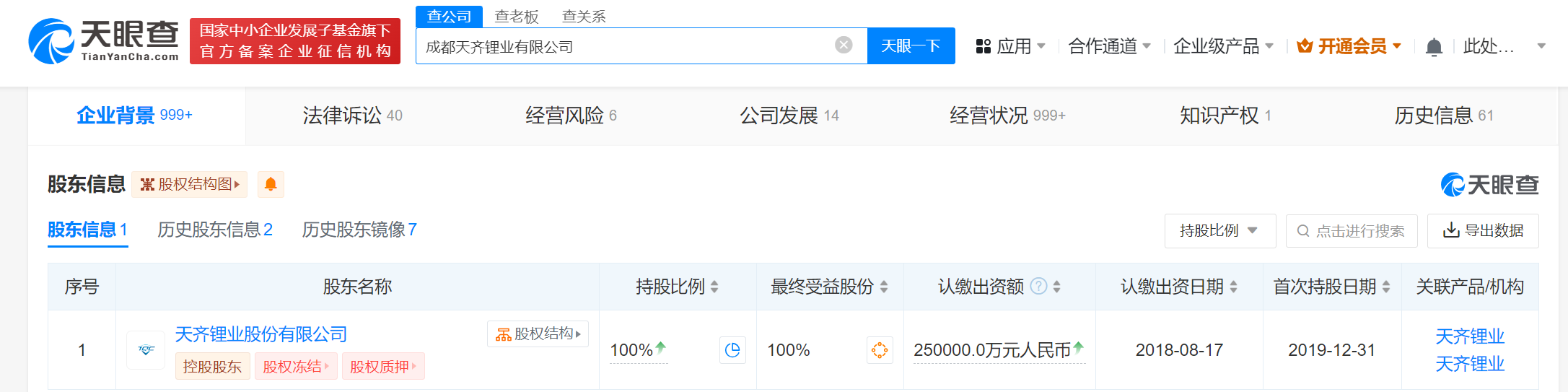Click the 天眼一下 search button
This screenshot has height=392, width=1568.
[911, 46]
